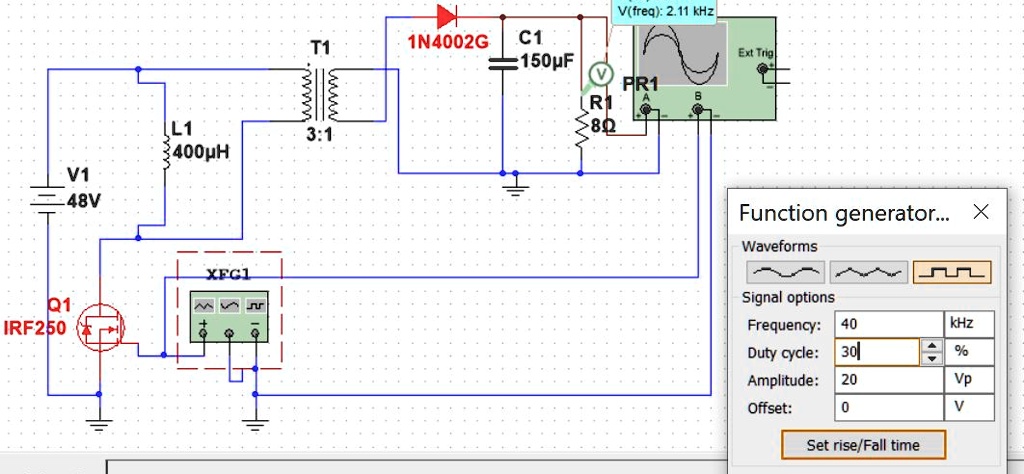The image size is (1024, 474).
Task: Select the IRF250 MOSFET Q1 symbol
Action: [101, 328]
